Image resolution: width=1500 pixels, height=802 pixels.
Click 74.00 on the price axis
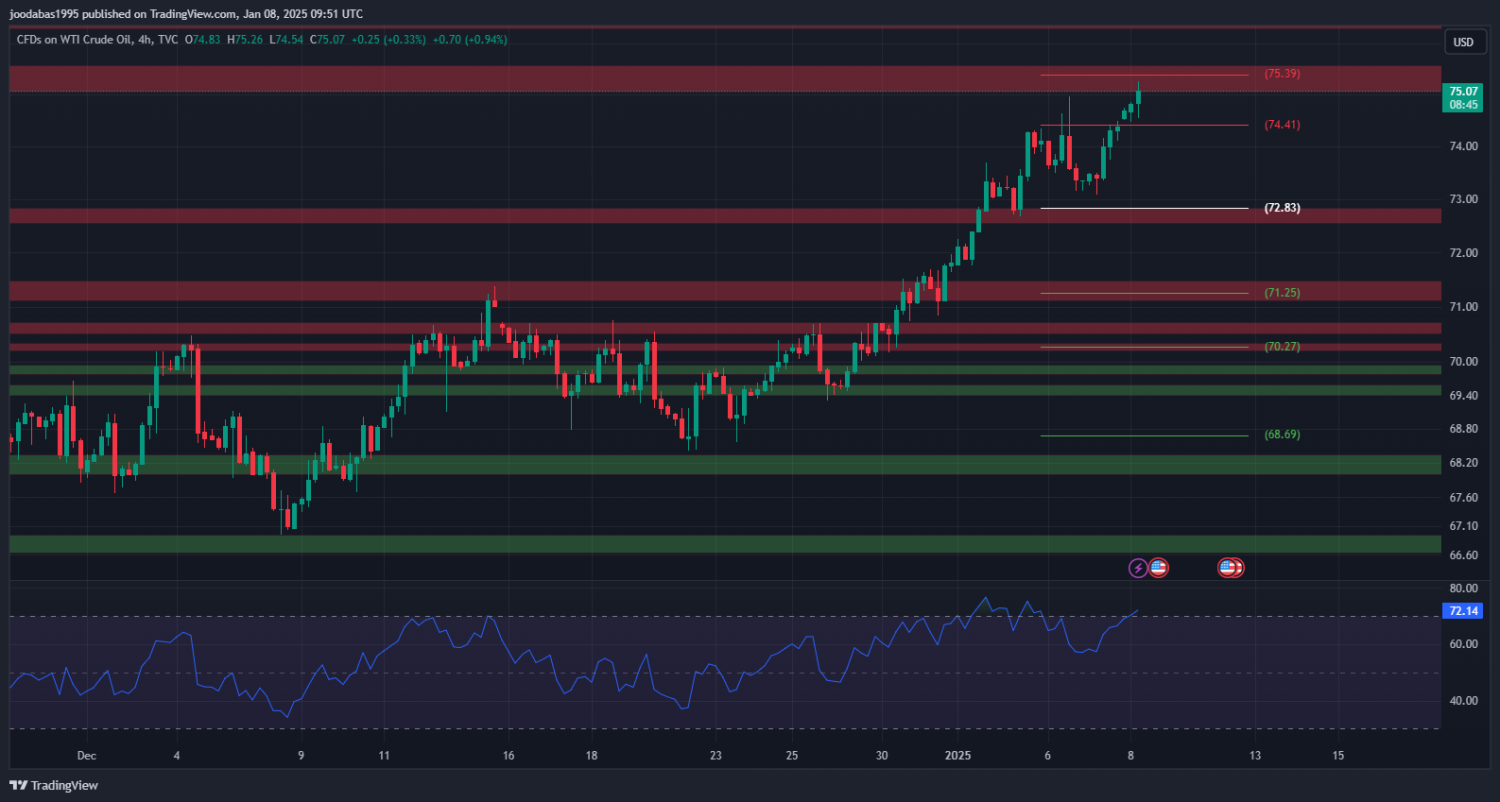[x=1463, y=146]
